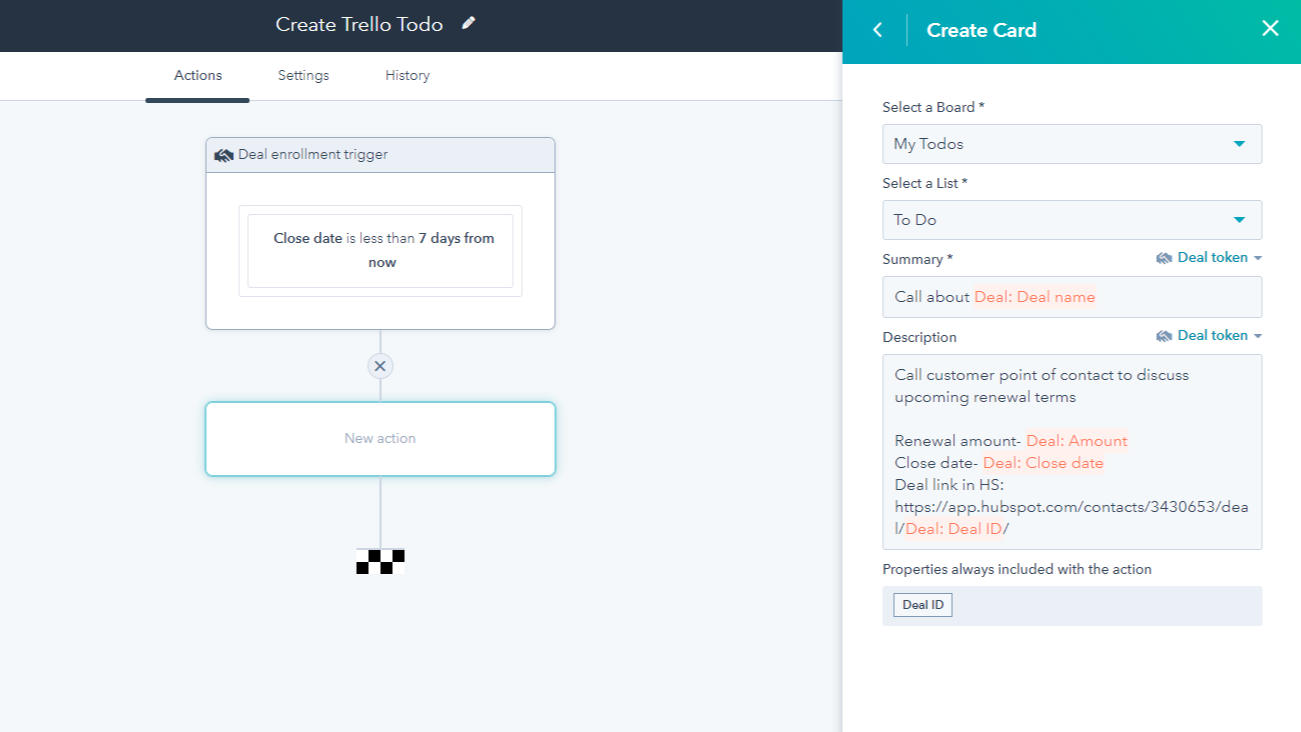Close the Create Card panel
The width and height of the screenshot is (1301, 732).
tap(1270, 28)
